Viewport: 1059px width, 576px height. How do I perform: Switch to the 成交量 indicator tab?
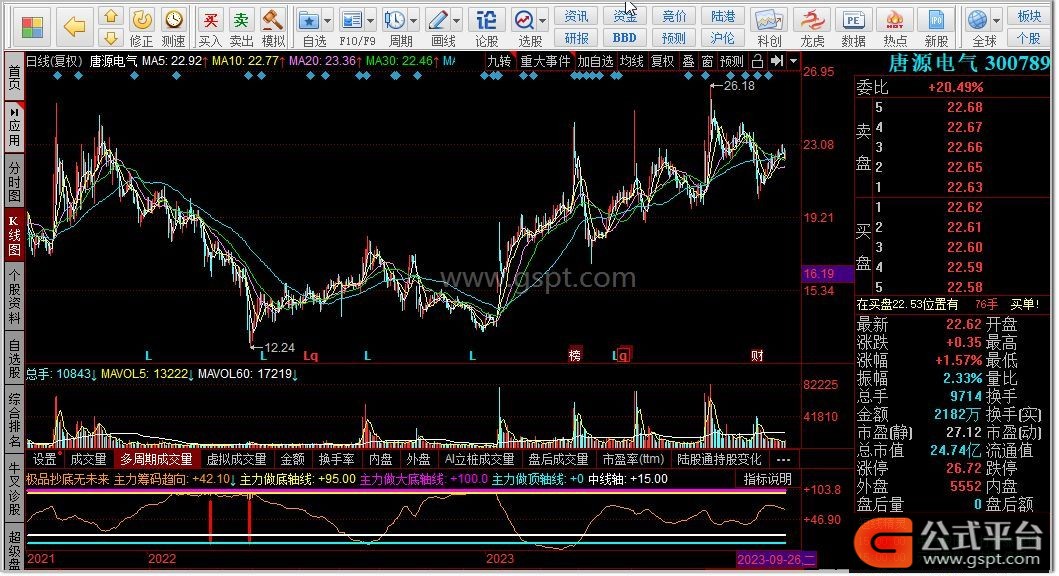(88, 459)
